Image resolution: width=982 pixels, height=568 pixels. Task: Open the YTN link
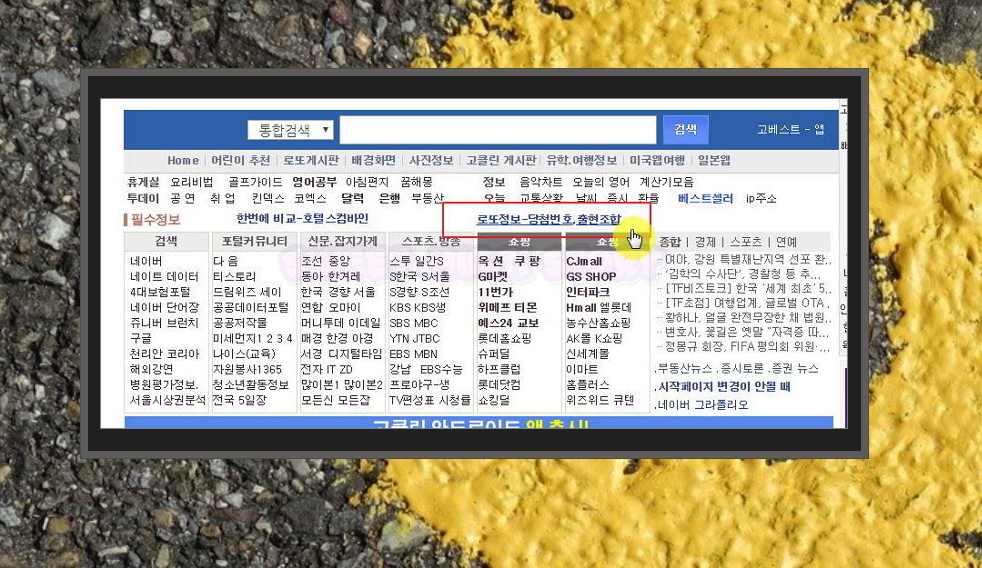399,338
